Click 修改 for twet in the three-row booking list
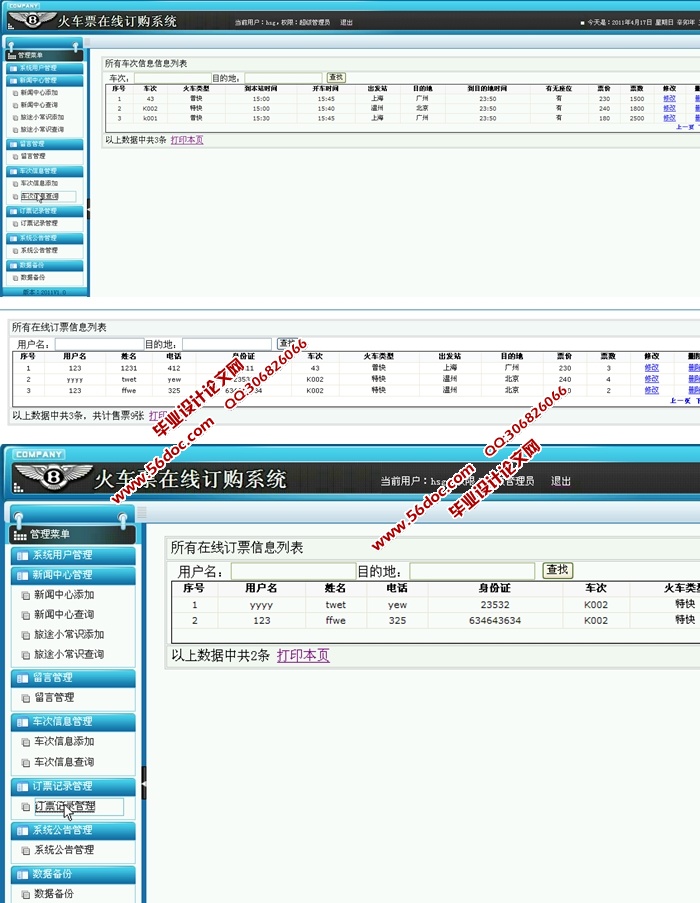The width and height of the screenshot is (700, 903). [x=652, y=379]
